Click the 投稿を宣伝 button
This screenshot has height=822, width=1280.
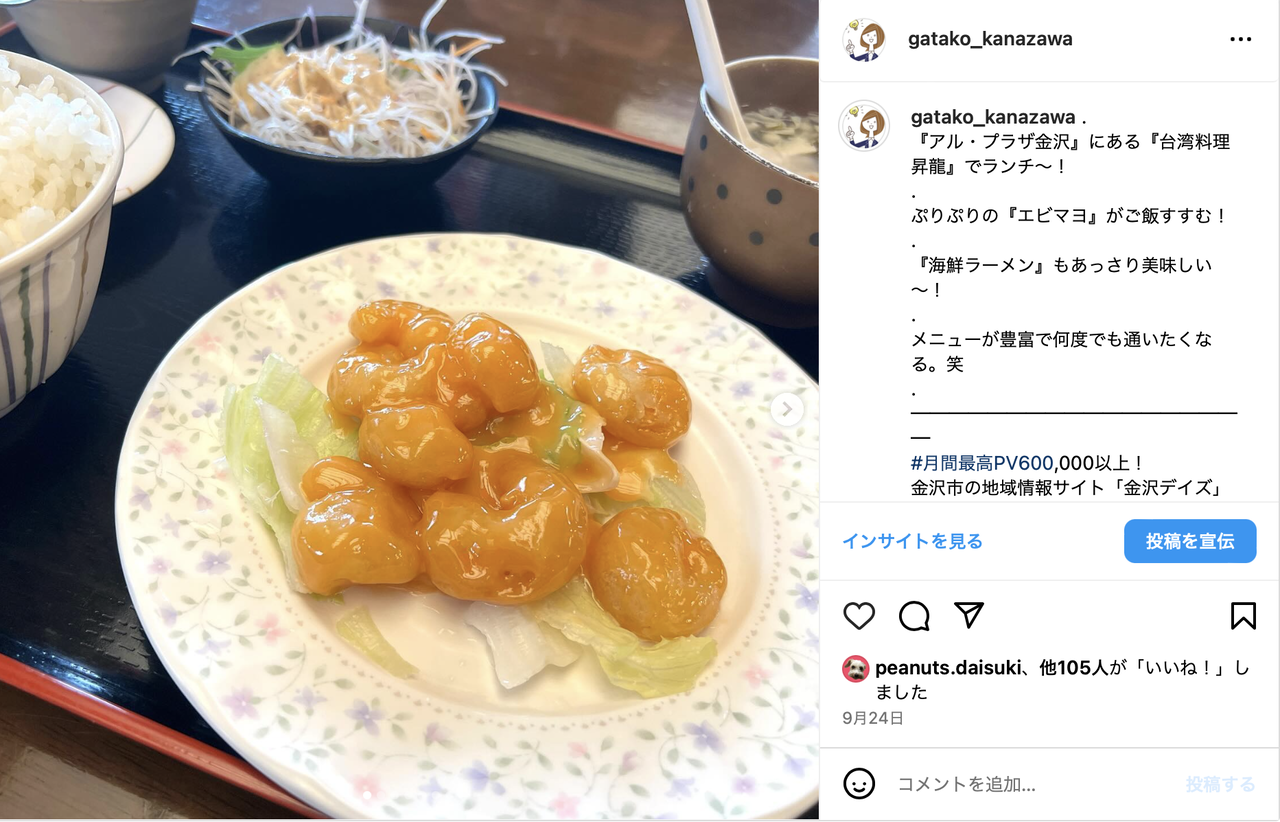click(x=1190, y=541)
